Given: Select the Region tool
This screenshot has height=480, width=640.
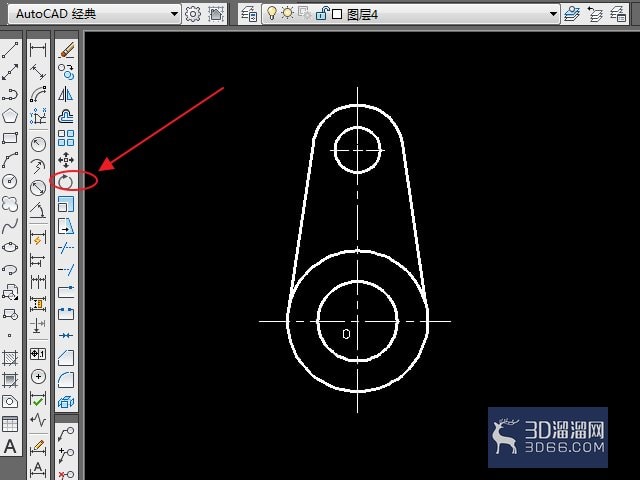Looking at the screenshot, I should (10, 402).
